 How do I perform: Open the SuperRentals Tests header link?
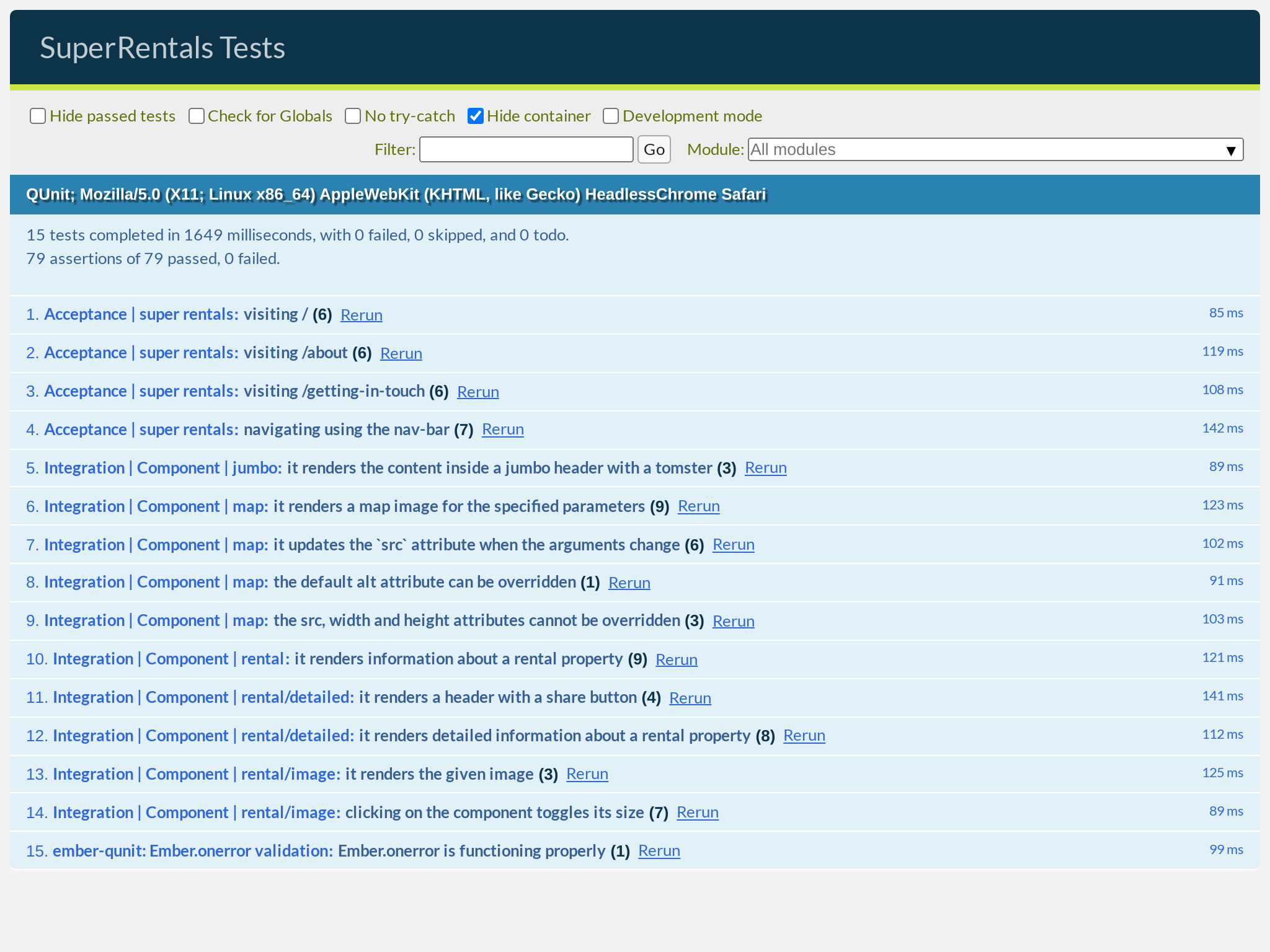(x=162, y=48)
